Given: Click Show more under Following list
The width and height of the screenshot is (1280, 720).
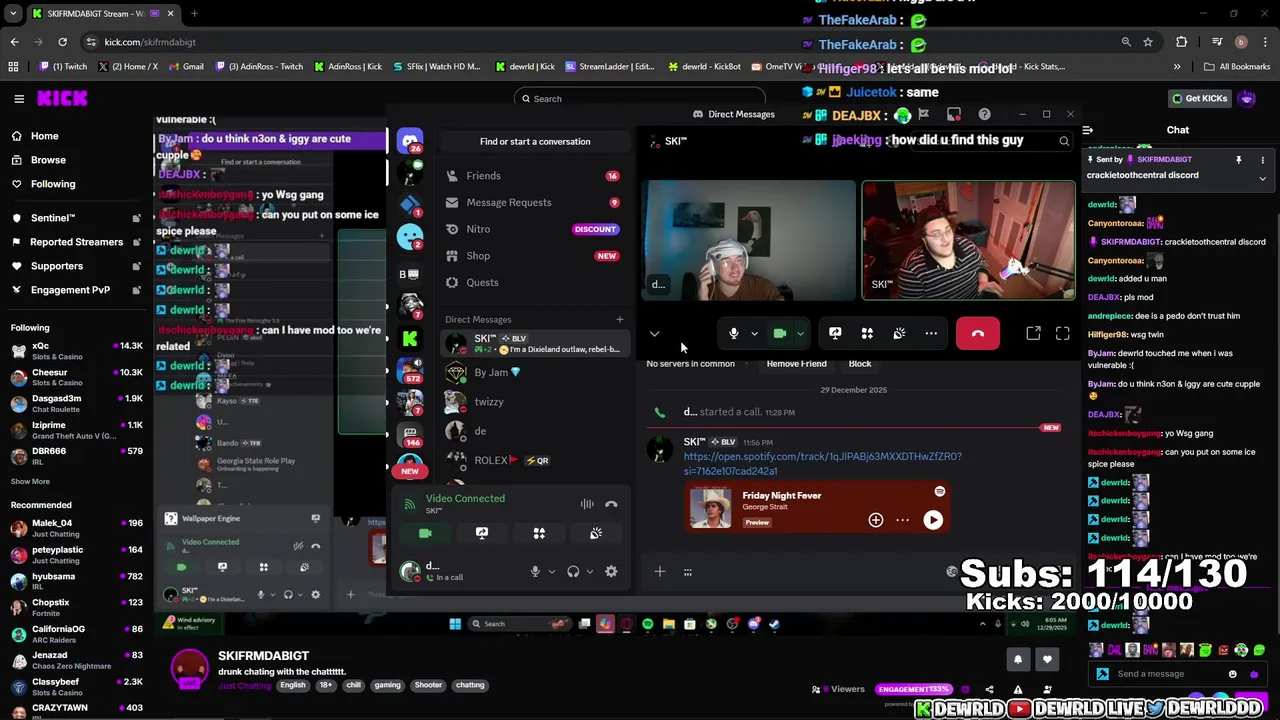Looking at the screenshot, I should [x=30, y=482].
